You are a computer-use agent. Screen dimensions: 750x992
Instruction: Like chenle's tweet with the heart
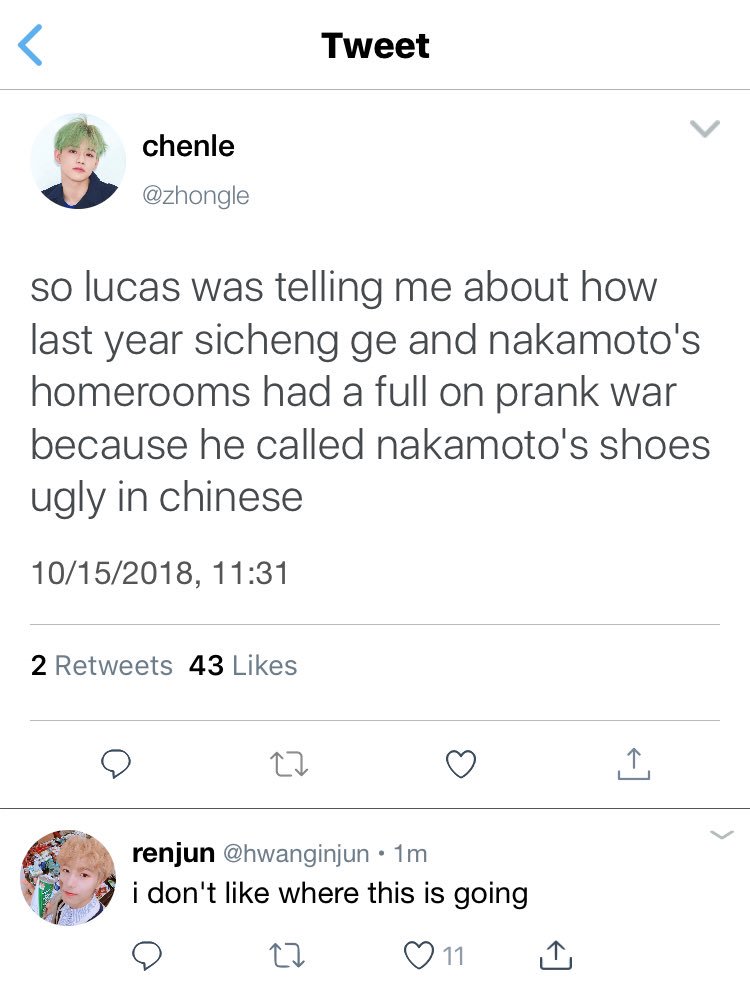461,764
